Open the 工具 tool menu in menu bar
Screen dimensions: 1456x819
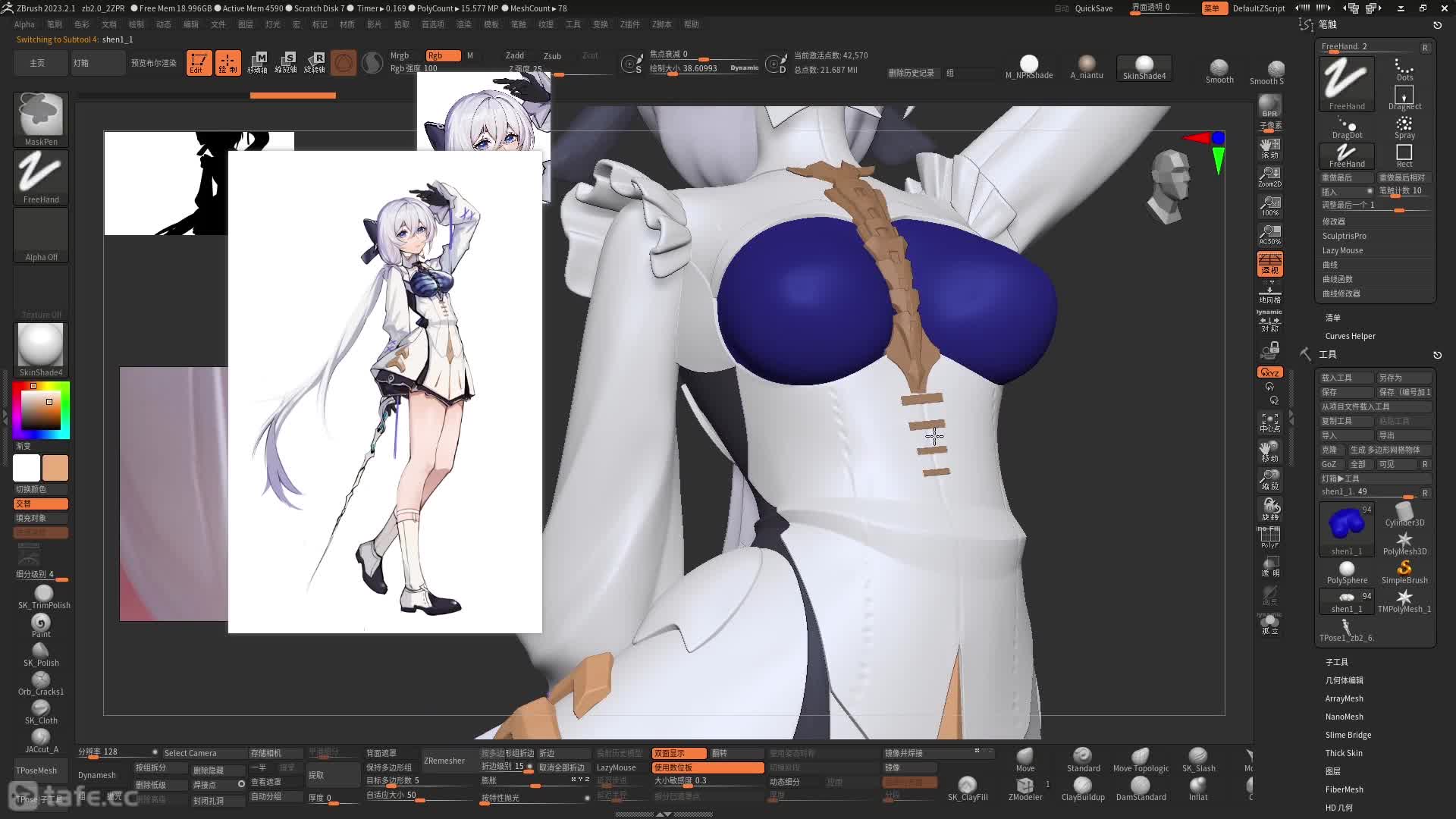pos(573,24)
